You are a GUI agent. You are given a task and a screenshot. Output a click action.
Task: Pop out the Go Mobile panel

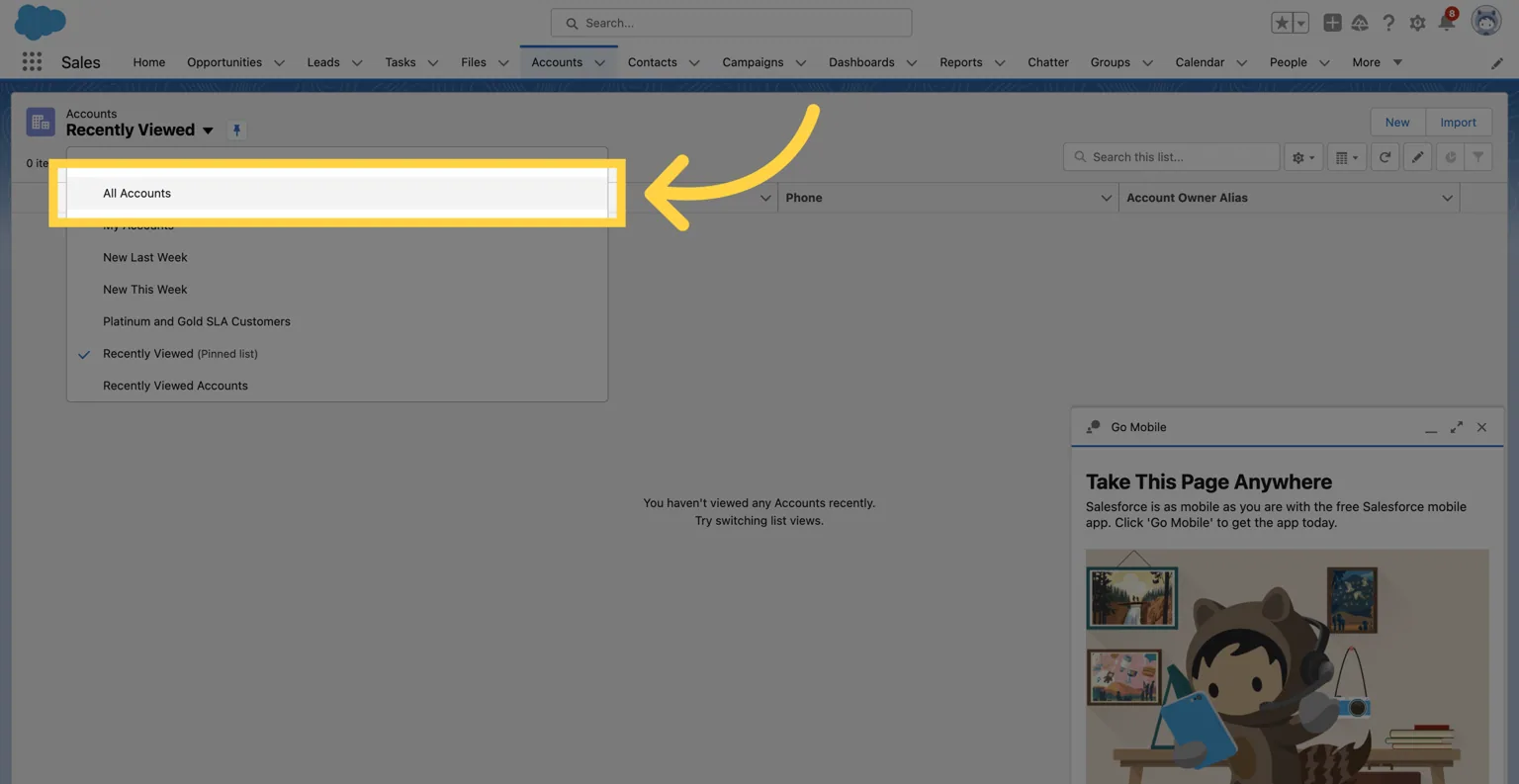point(1457,427)
